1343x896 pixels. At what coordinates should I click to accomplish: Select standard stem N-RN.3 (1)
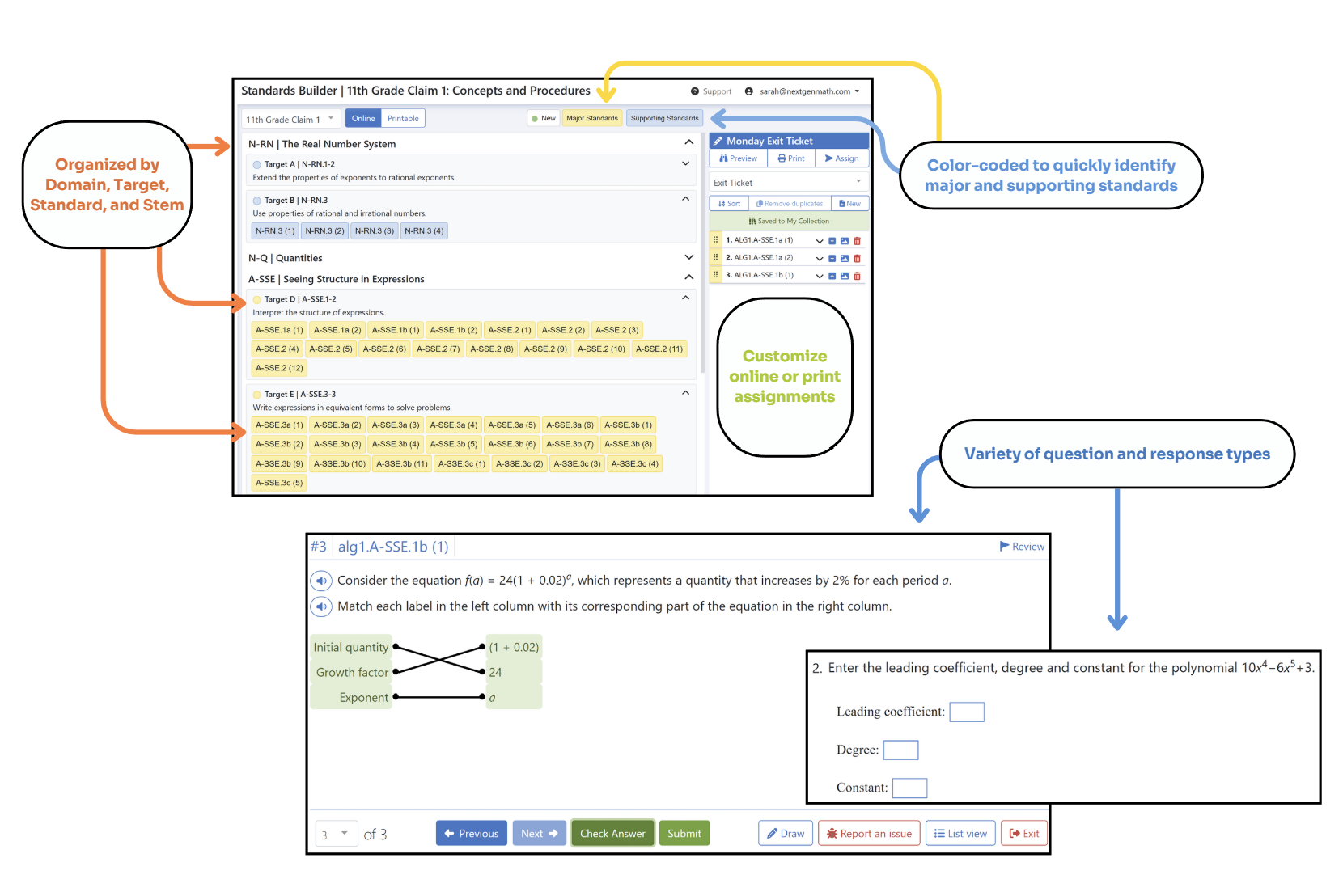275,231
